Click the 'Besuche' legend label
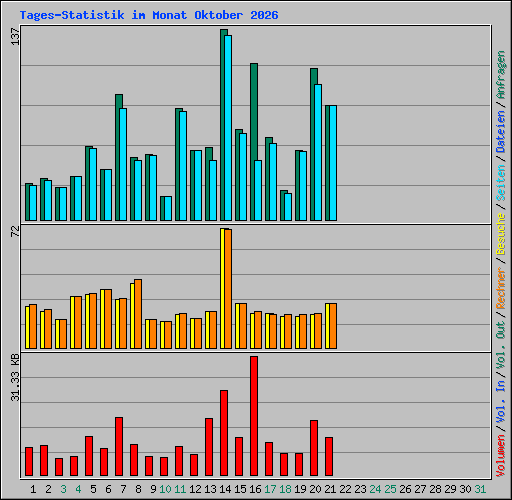This screenshot has width=512, height=500. tap(500, 234)
